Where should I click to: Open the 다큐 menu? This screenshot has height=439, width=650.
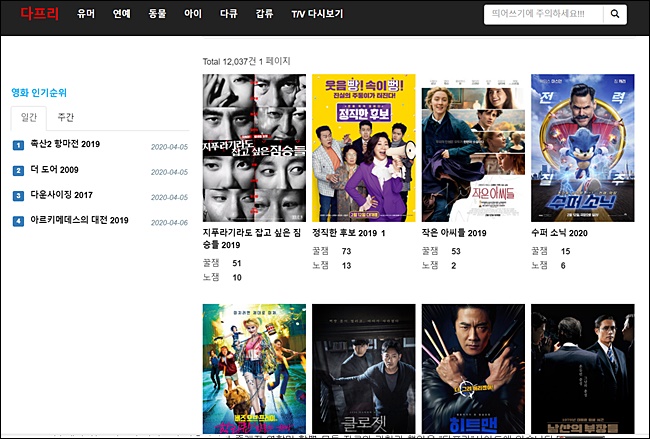[228, 14]
